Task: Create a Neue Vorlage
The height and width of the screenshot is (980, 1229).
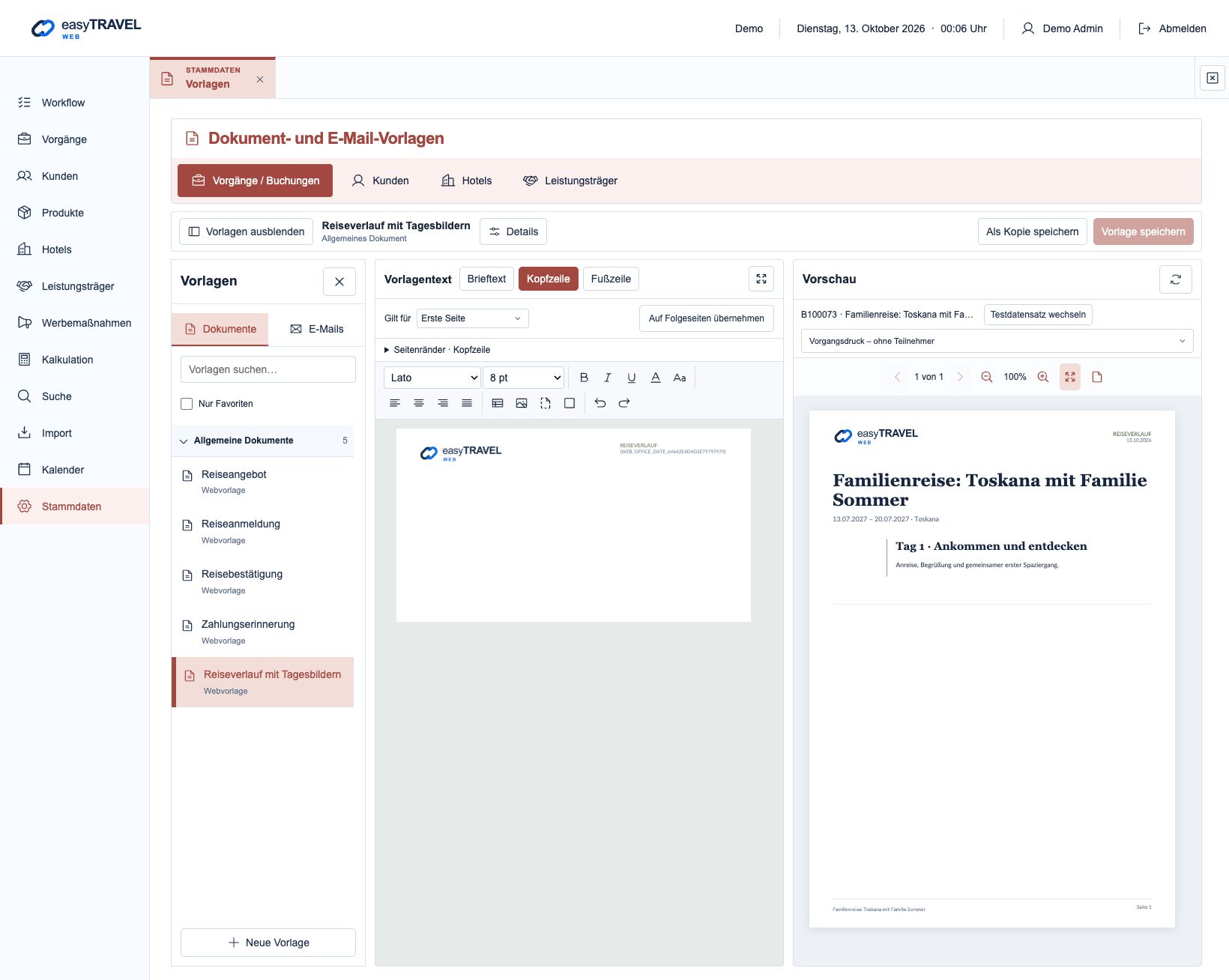Action: (268, 943)
